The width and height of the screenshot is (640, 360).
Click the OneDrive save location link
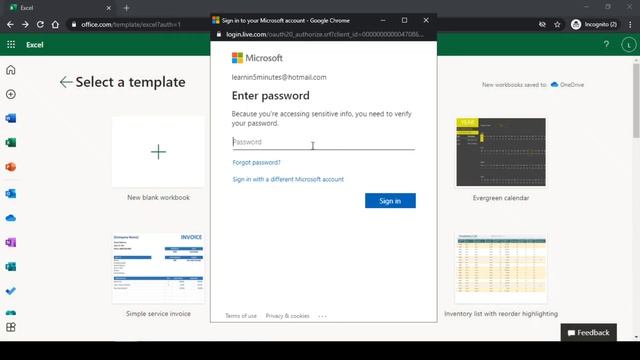pyautogui.click(x=567, y=84)
